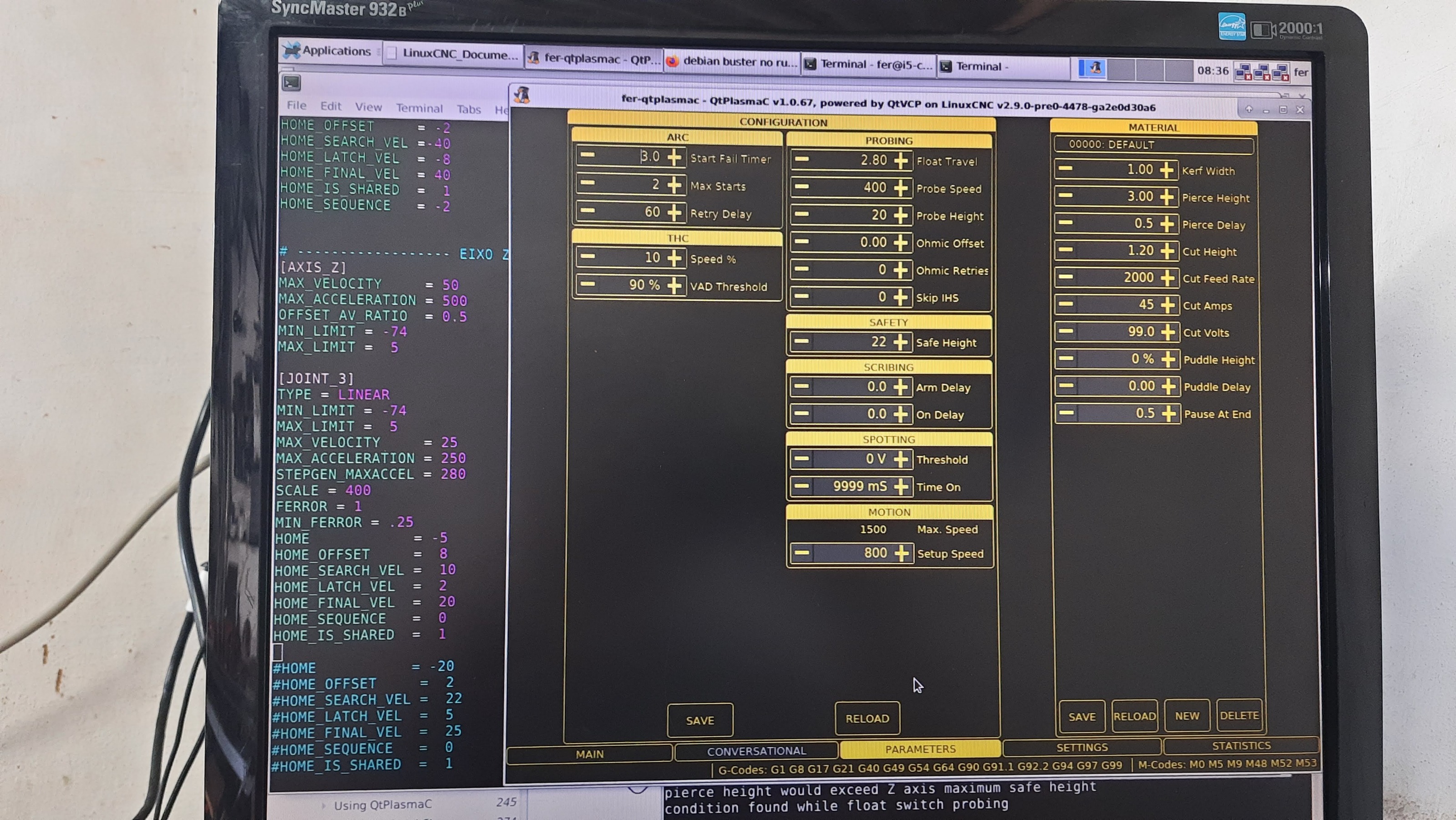Increase Puddle Height percentage
Image resolution: width=1456 pixels, height=820 pixels.
tap(1168, 359)
